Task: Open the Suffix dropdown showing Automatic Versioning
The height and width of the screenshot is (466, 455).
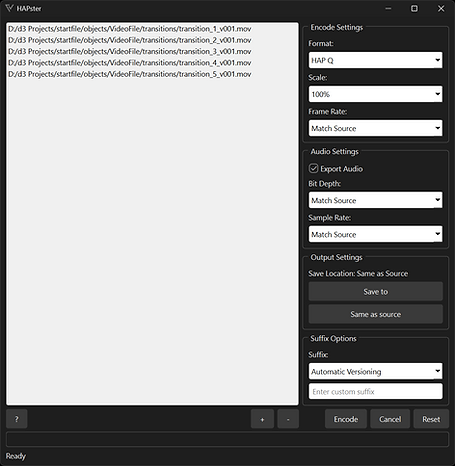Action: (376, 371)
